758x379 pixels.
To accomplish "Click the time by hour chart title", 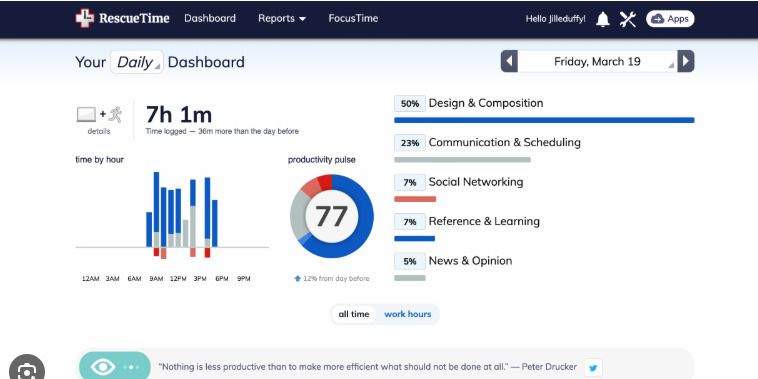I will tap(100, 160).
